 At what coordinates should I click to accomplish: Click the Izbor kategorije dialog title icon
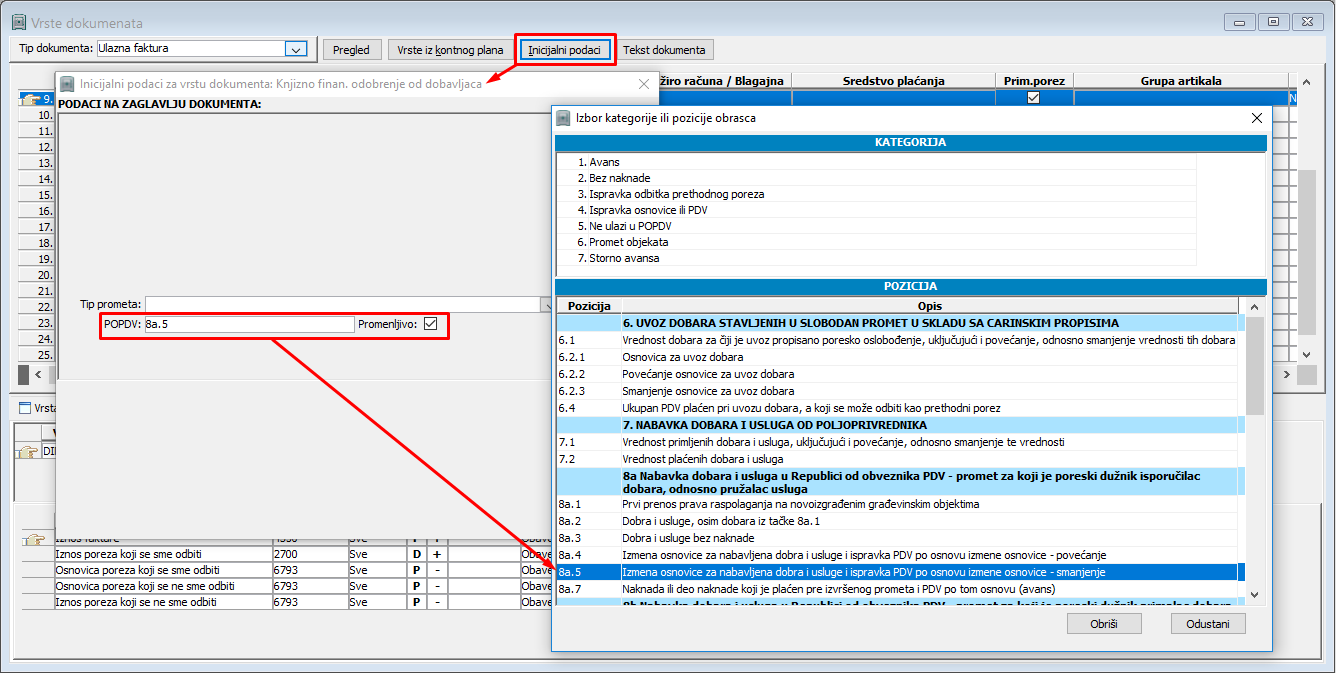click(563, 118)
